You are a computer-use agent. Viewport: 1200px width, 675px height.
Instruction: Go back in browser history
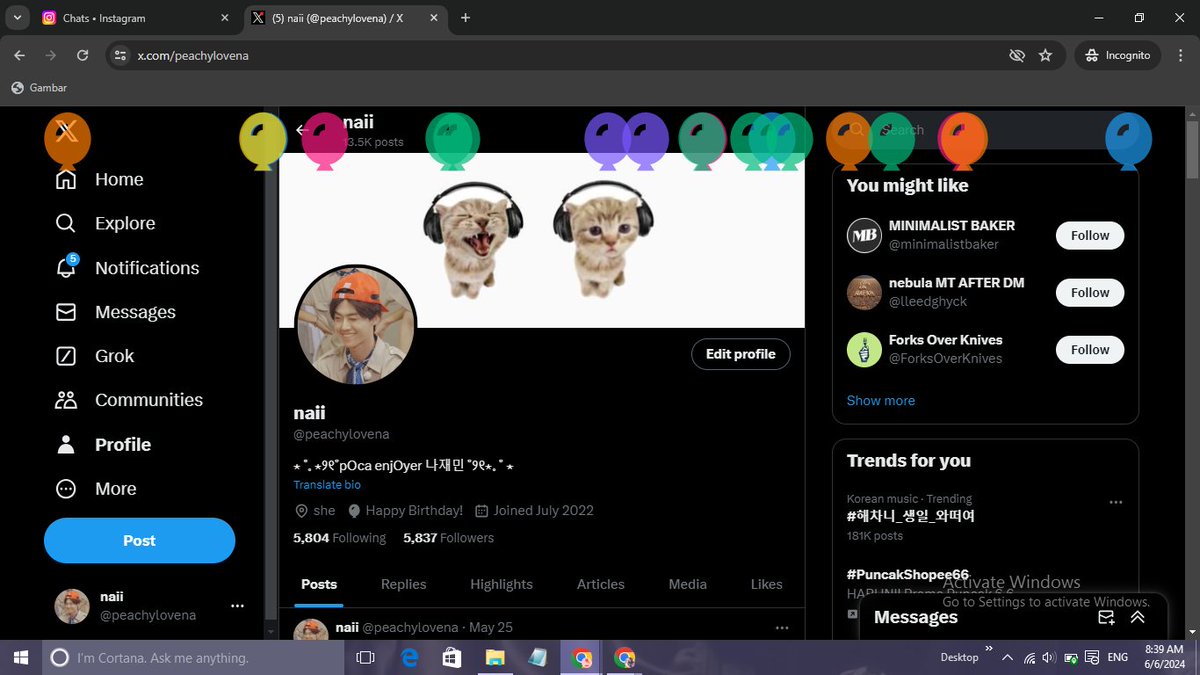click(19, 55)
